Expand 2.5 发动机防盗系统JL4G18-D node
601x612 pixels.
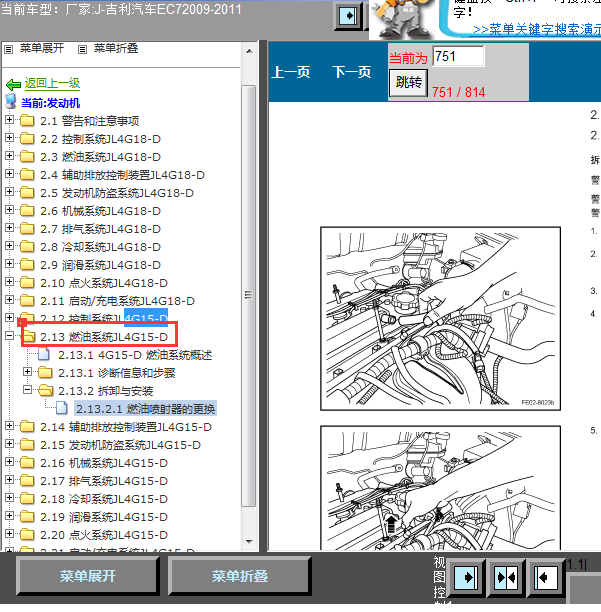9,192
